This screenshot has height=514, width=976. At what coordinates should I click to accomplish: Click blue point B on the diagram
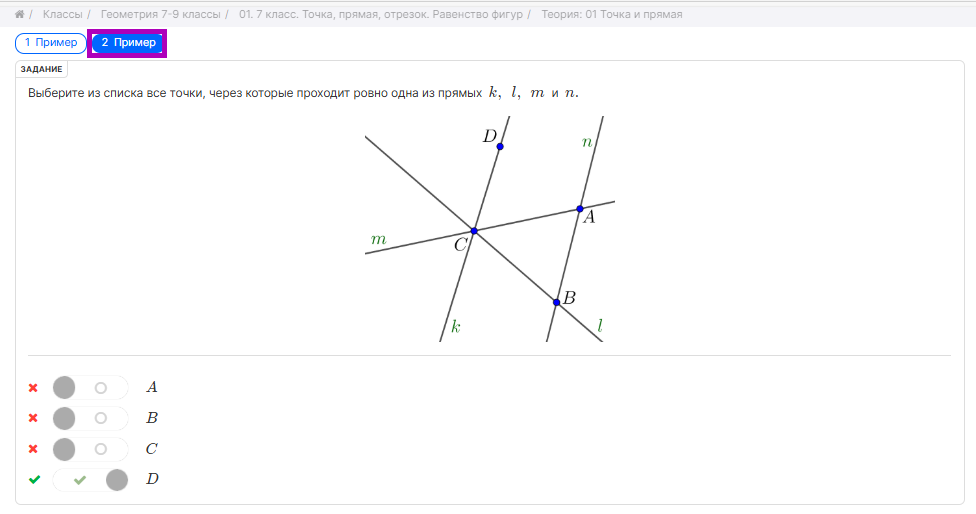click(556, 302)
